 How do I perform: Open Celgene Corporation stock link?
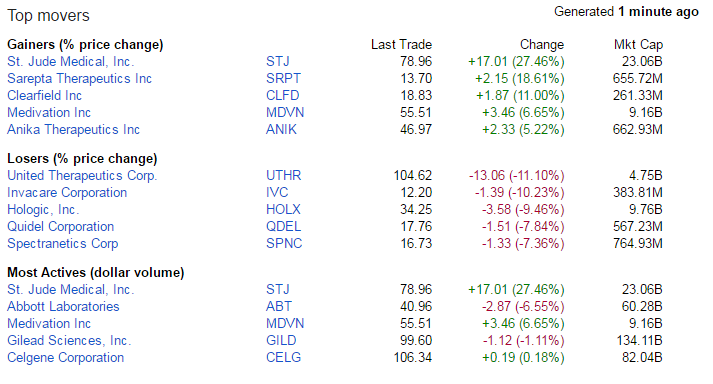click(65, 358)
